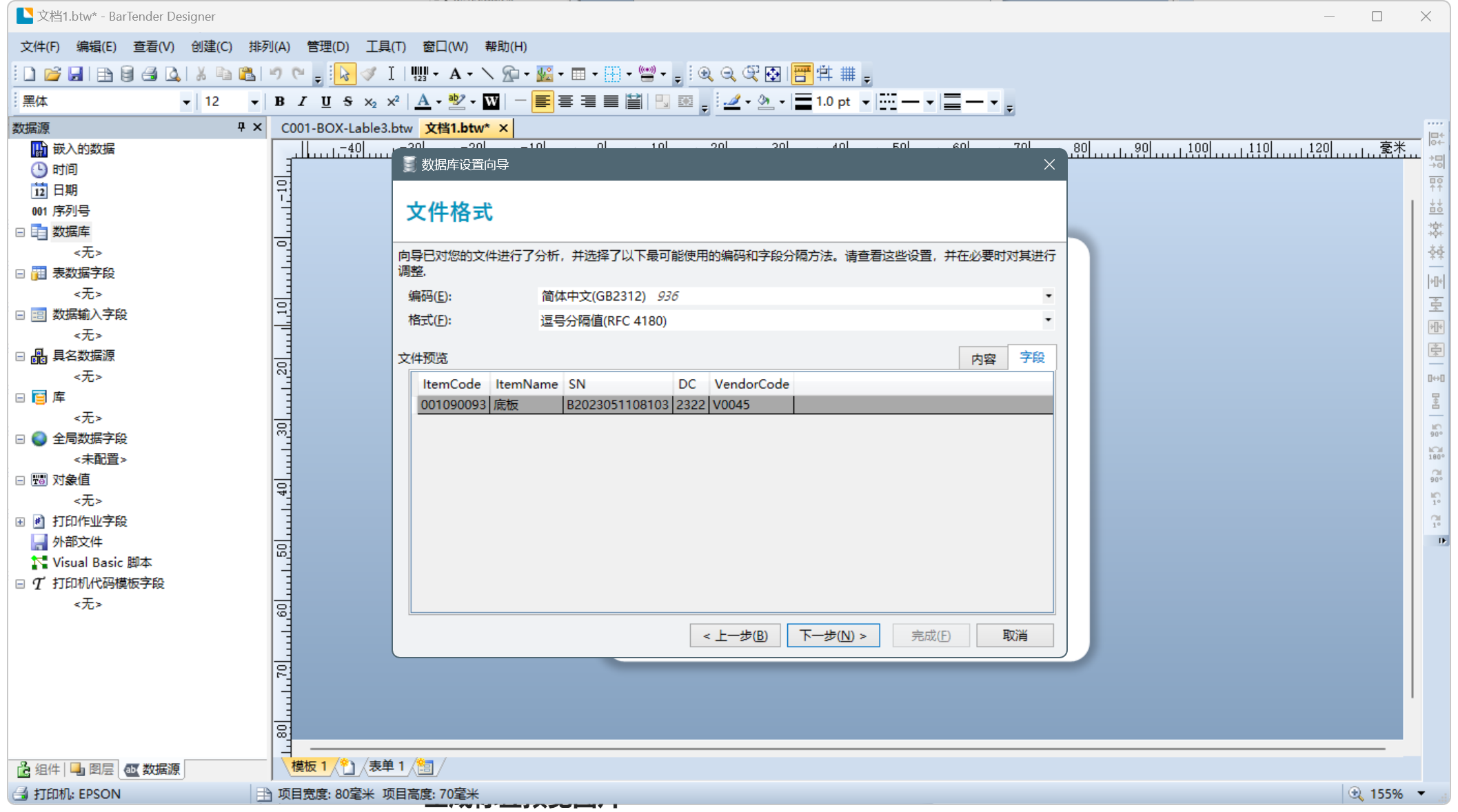This screenshot has height=812, width=1458.
Task: Select the barcode creation tool
Action: 418,74
